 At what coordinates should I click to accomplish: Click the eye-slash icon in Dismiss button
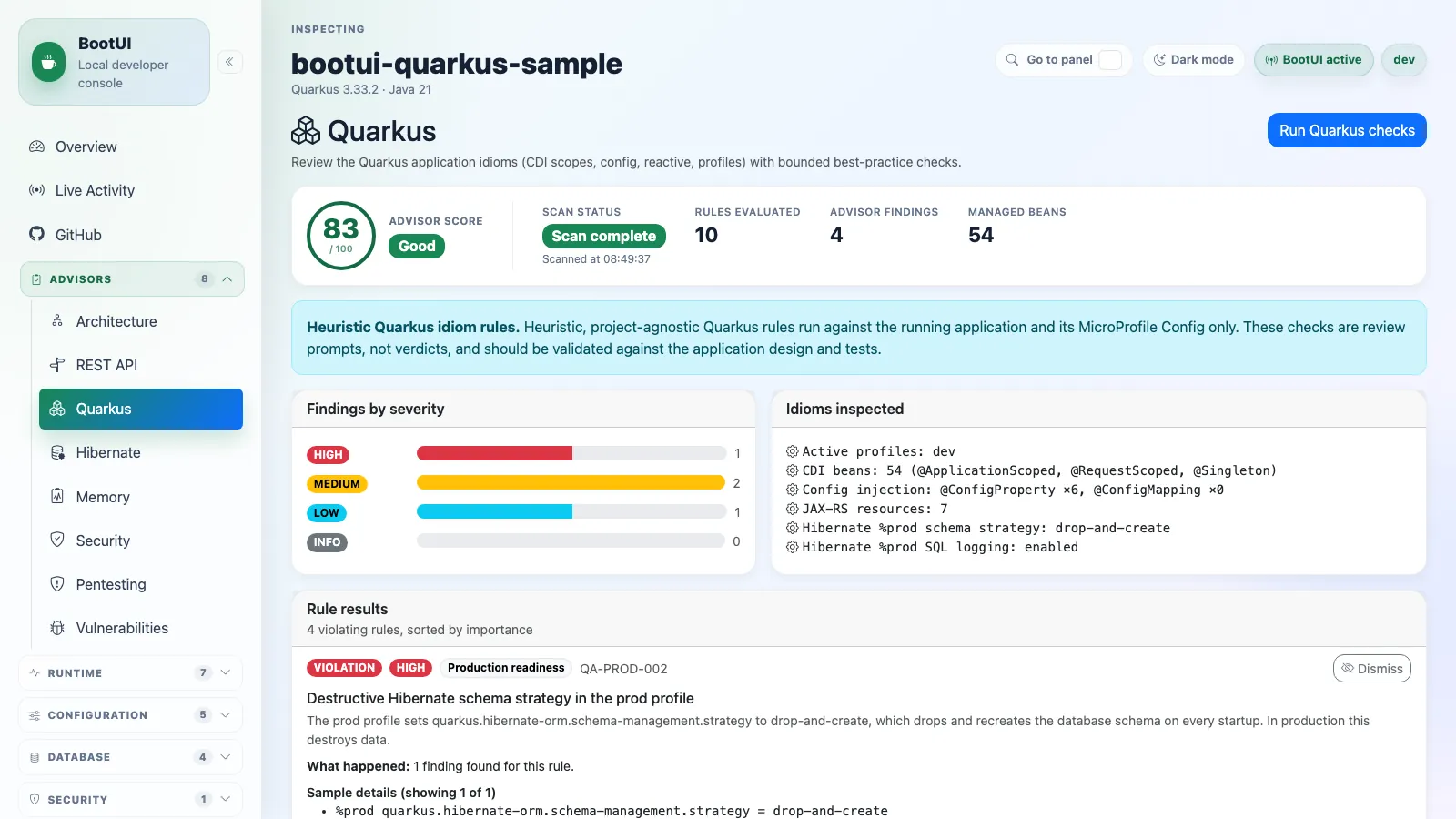1348,668
